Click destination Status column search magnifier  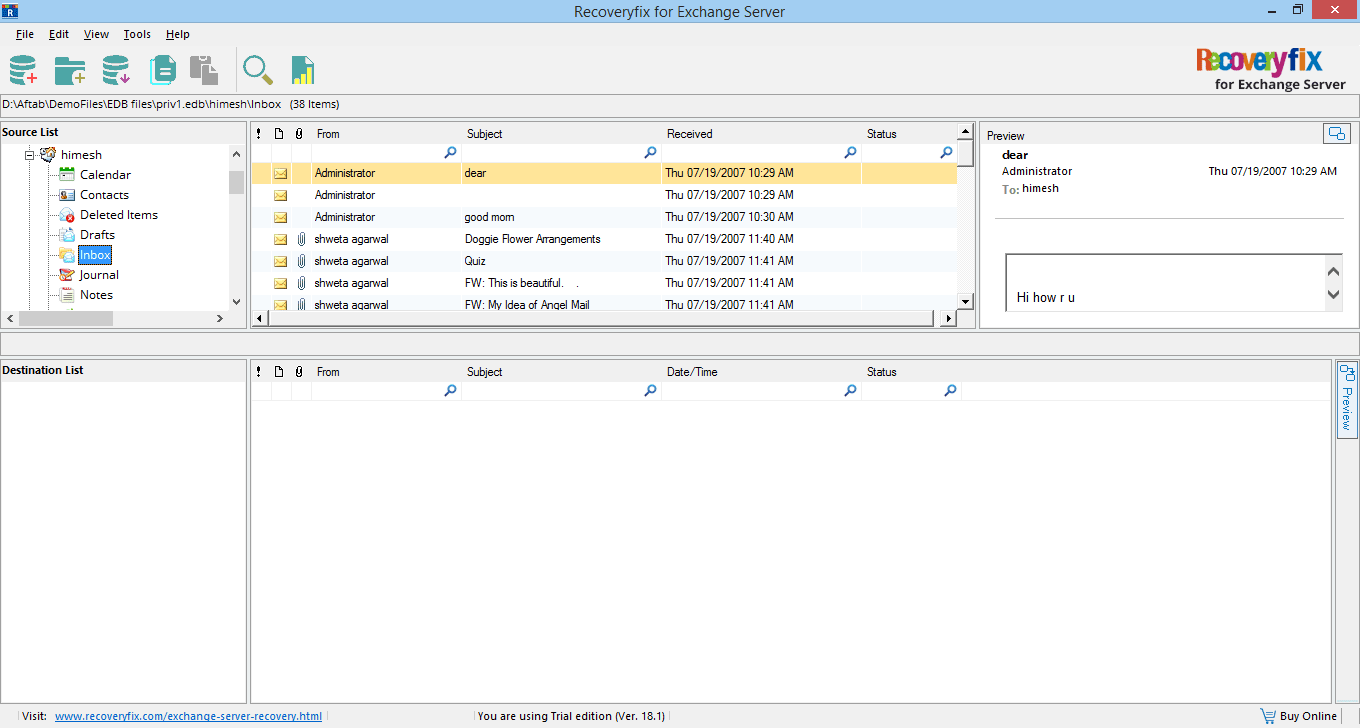coord(950,391)
